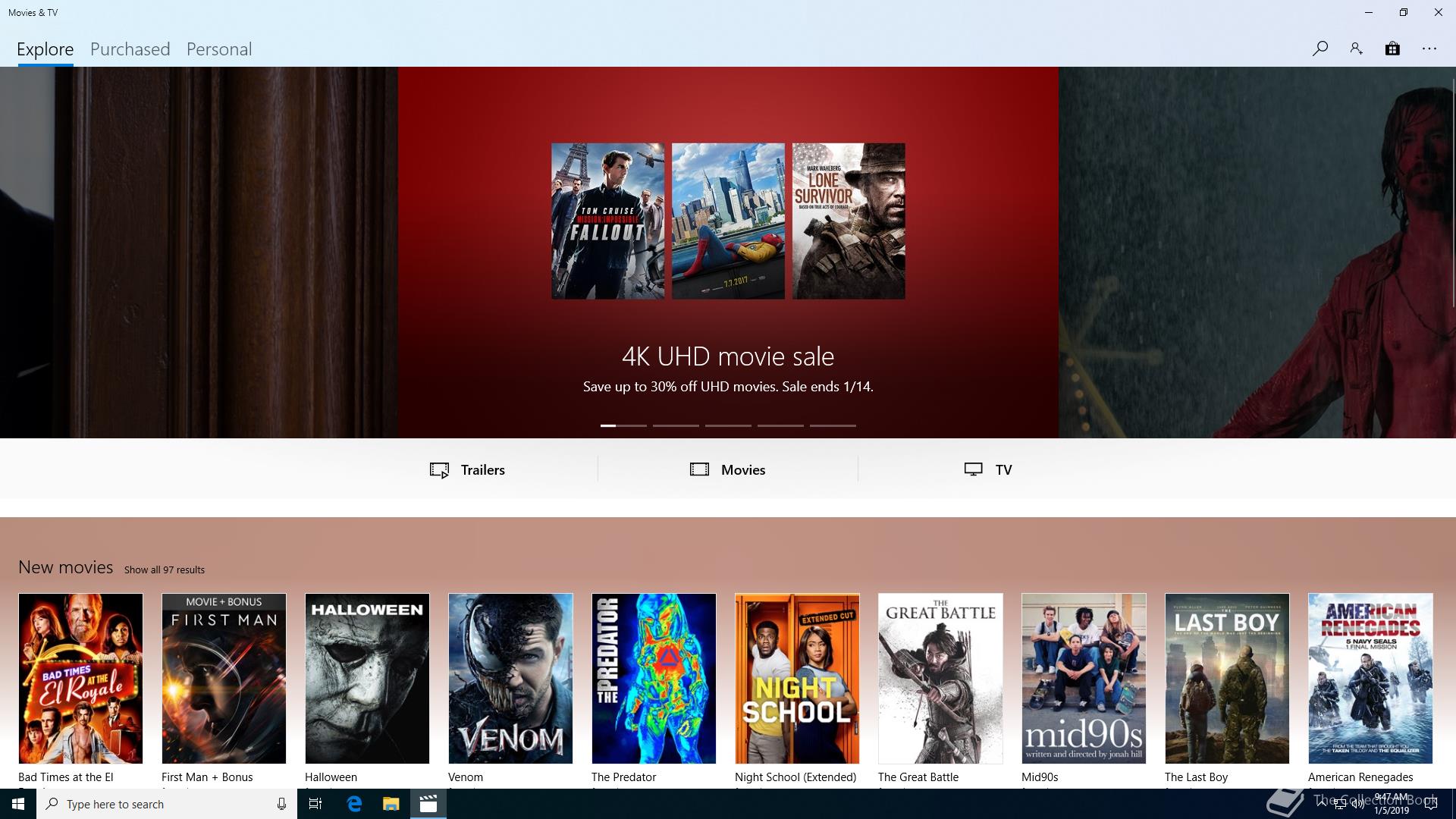Open Task View on the taskbar
1456x819 pixels.
click(x=315, y=804)
